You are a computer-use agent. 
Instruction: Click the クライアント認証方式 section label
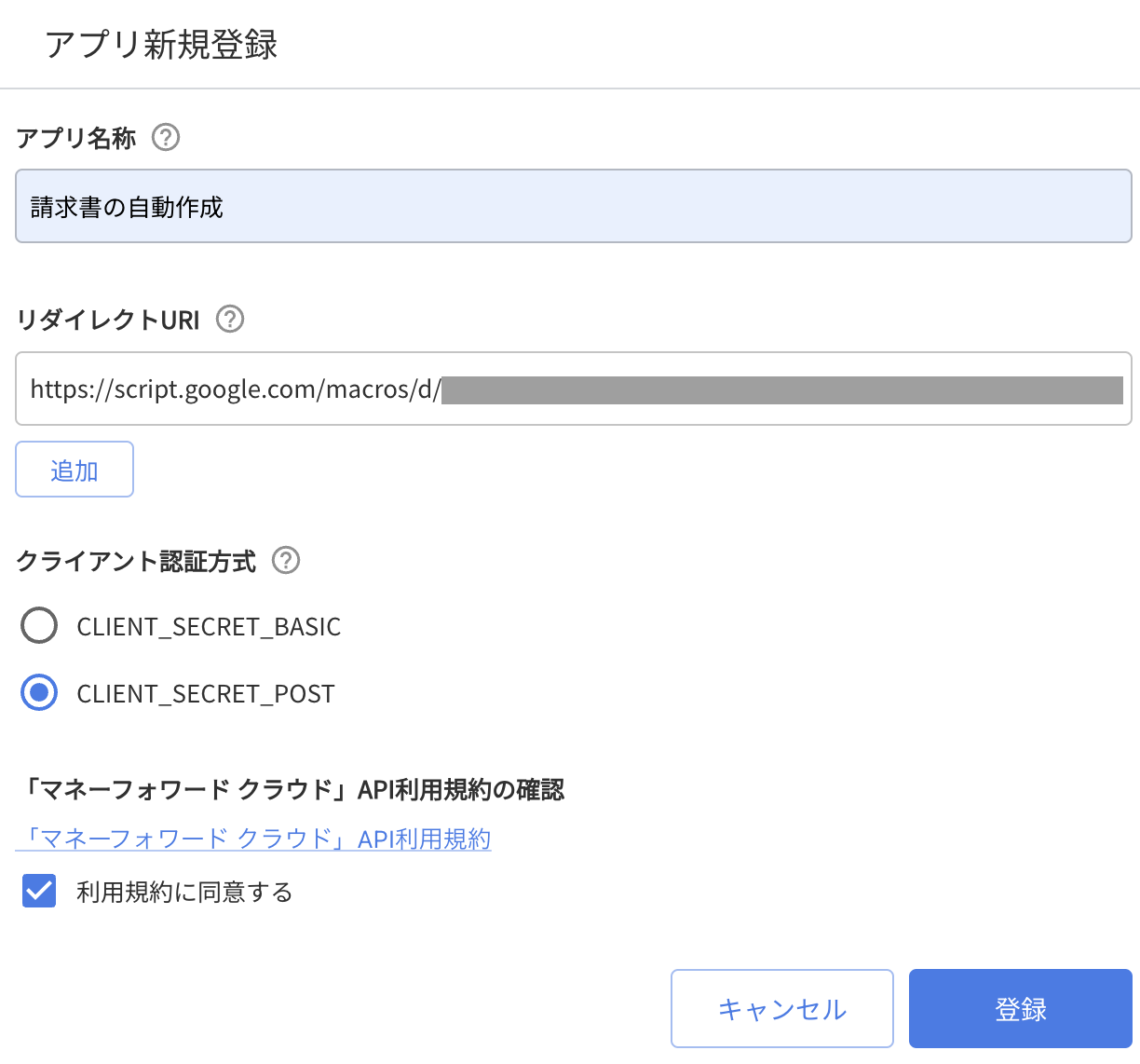point(136,562)
